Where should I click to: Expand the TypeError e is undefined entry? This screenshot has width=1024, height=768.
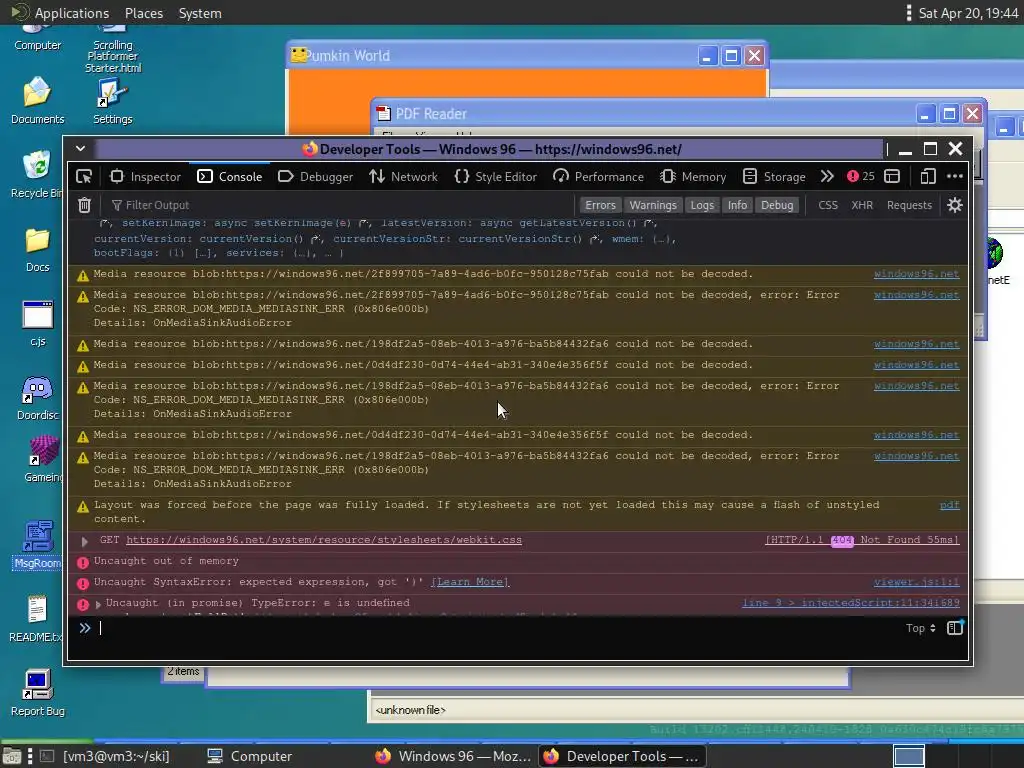pos(98,604)
